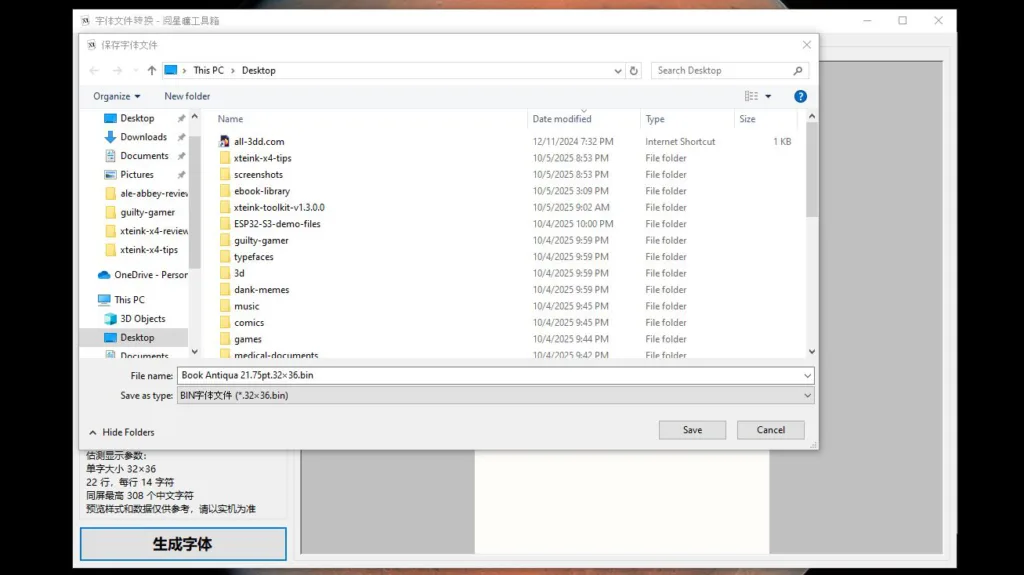Image resolution: width=1024 pixels, height=575 pixels.
Task: Click the typefaces folder icon
Action: (x=225, y=257)
